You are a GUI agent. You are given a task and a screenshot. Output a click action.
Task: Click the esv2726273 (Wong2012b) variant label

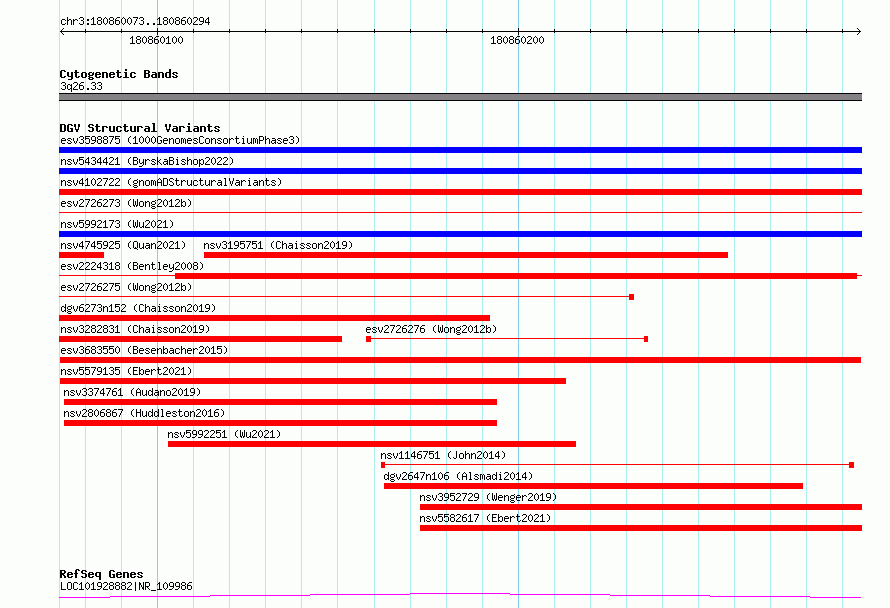point(126,203)
